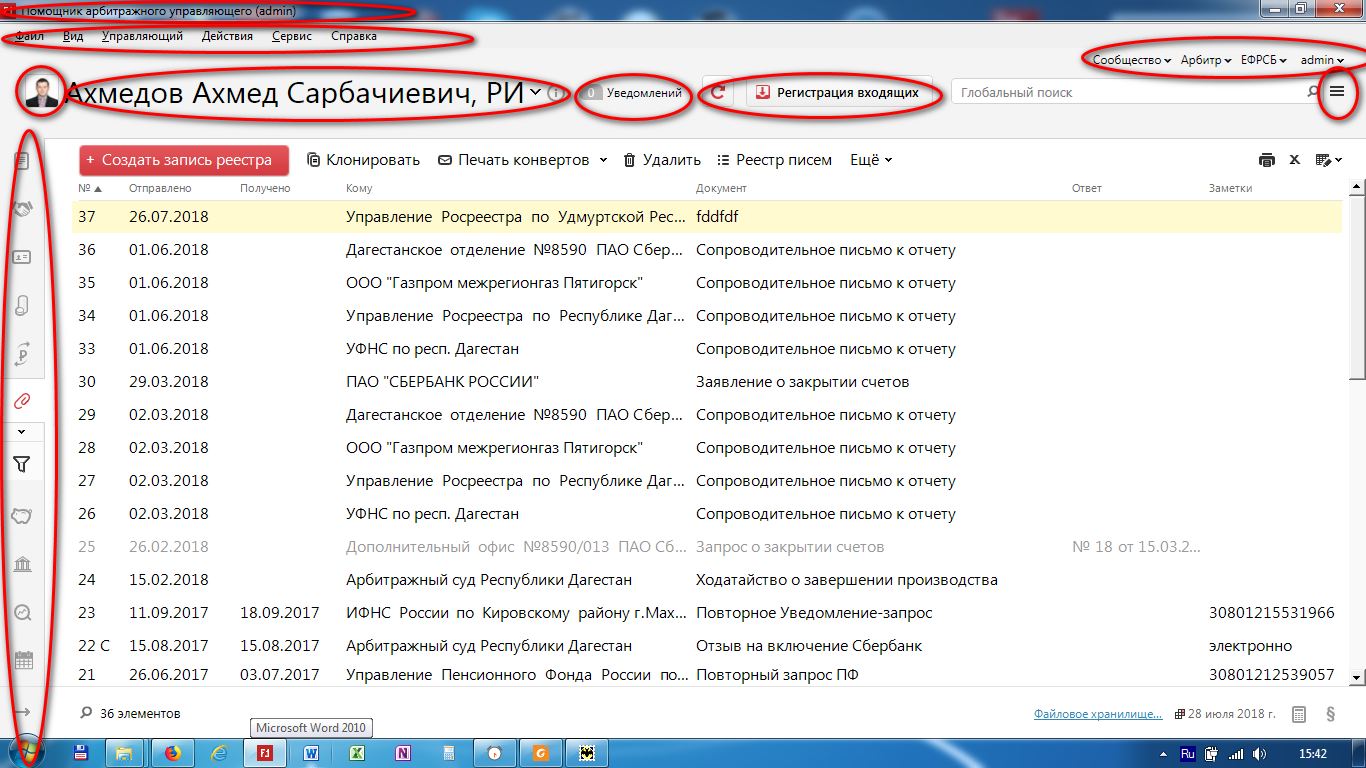
Task: Click the calendar icon in left sidebar
Action: click(x=22, y=660)
